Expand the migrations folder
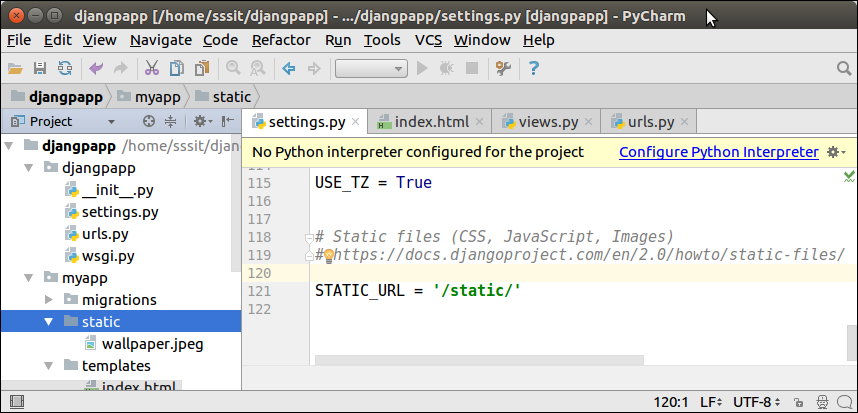Viewport: 858px width, 413px height. point(49,300)
